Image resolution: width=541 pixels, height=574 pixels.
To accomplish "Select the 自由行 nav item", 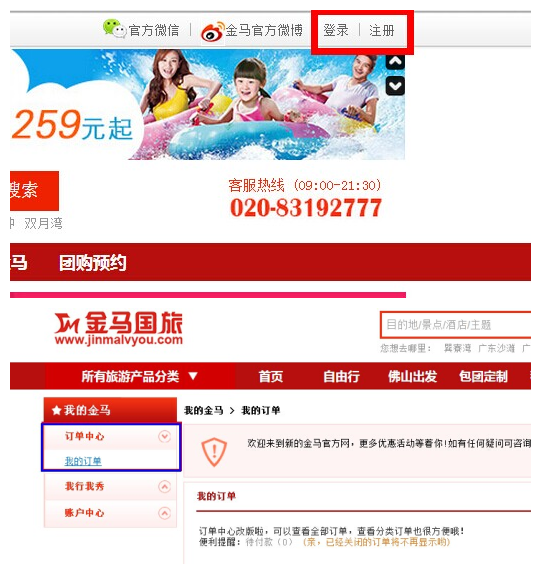I will click(x=341, y=376).
